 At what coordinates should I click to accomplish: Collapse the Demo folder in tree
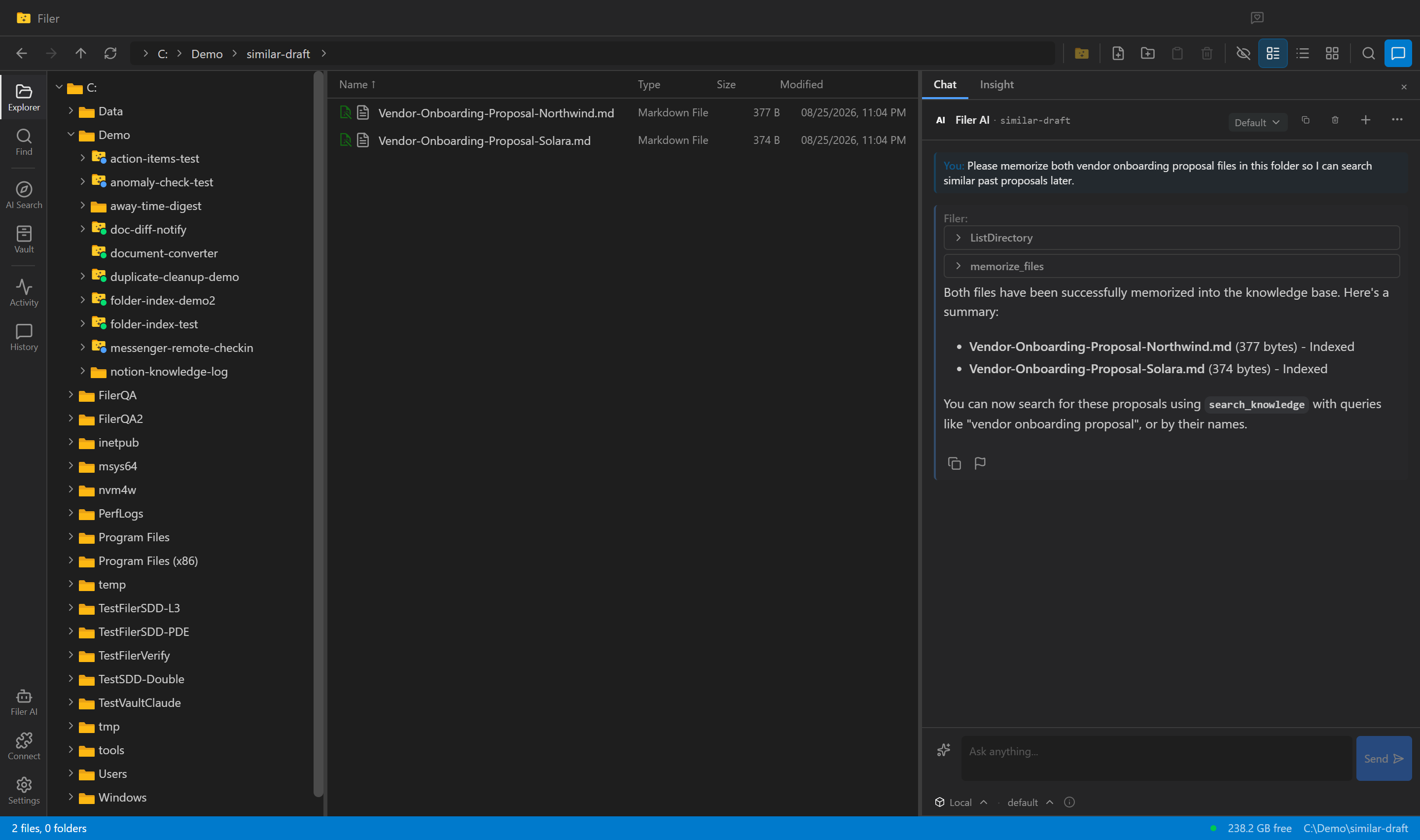(x=71, y=135)
